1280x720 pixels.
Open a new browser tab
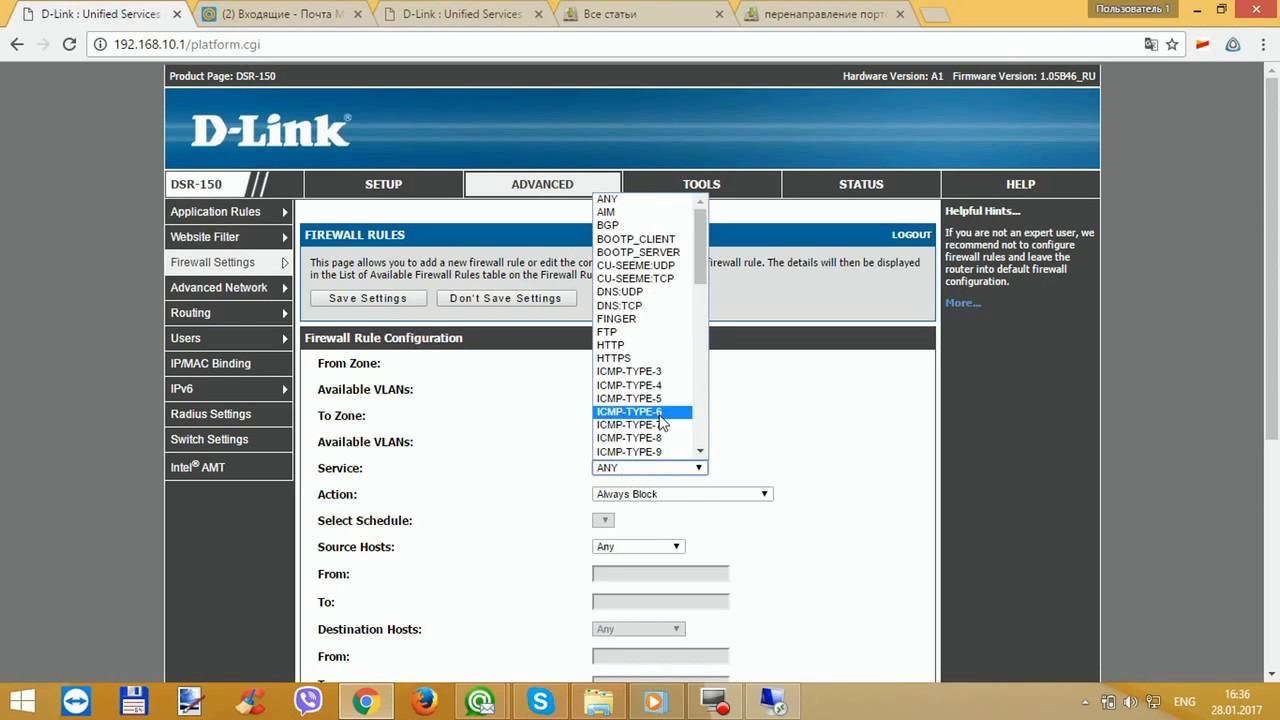tap(933, 15)
